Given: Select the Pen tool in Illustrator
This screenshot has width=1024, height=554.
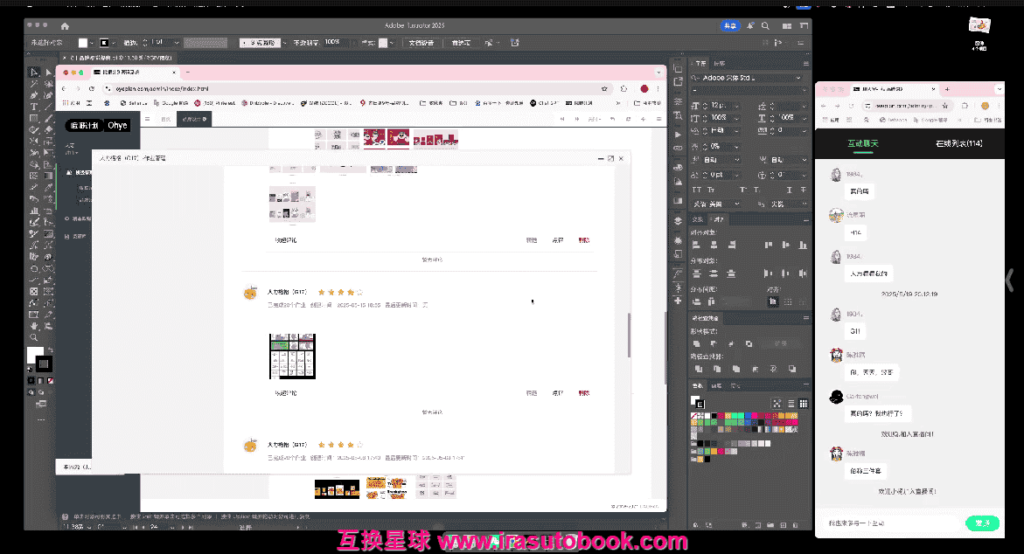Looking at the screenshot, I should (x=34, y=95).
